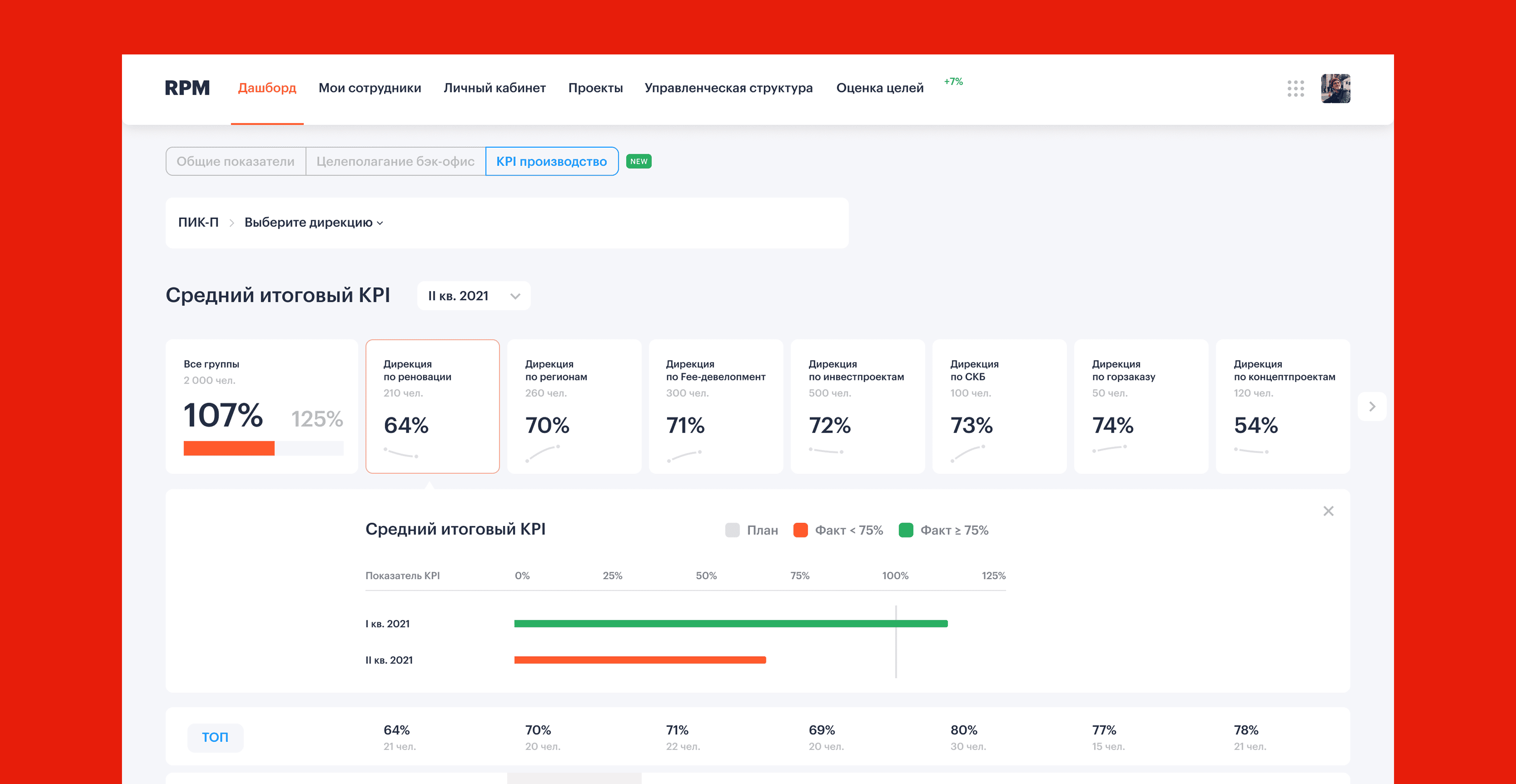1516x784 pixels.
Task: Expand the II кв. 2021 dropdown
Action: tap(473, 295)
